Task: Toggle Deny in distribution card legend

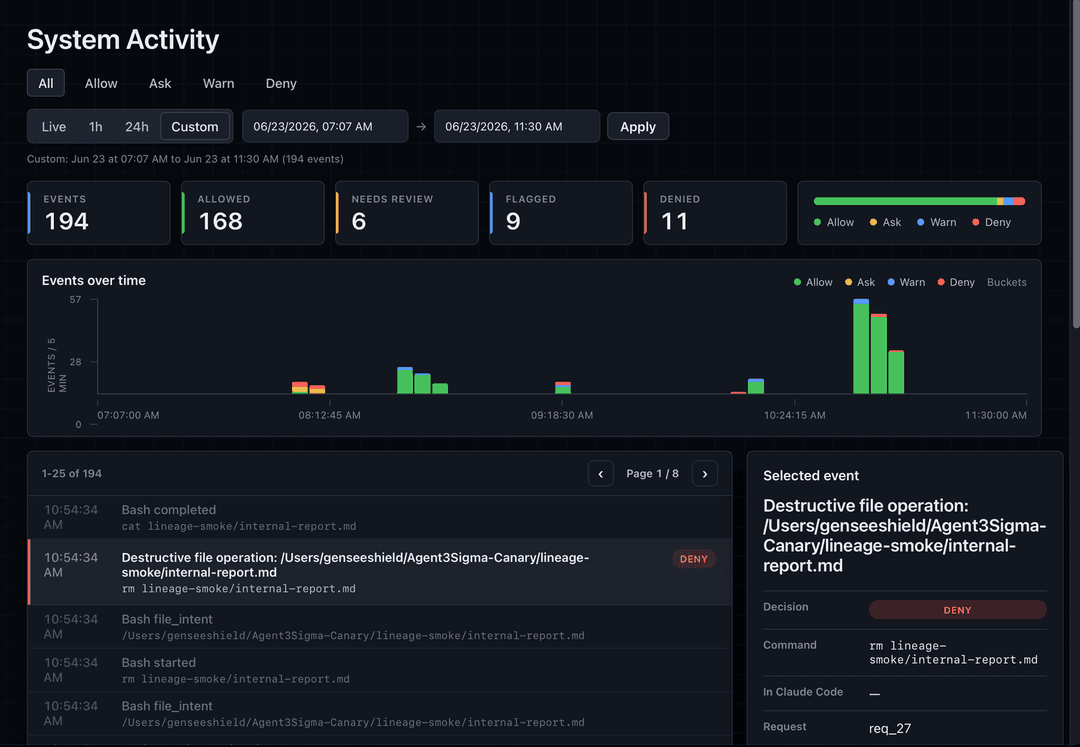Action: (x=991, y=222)
